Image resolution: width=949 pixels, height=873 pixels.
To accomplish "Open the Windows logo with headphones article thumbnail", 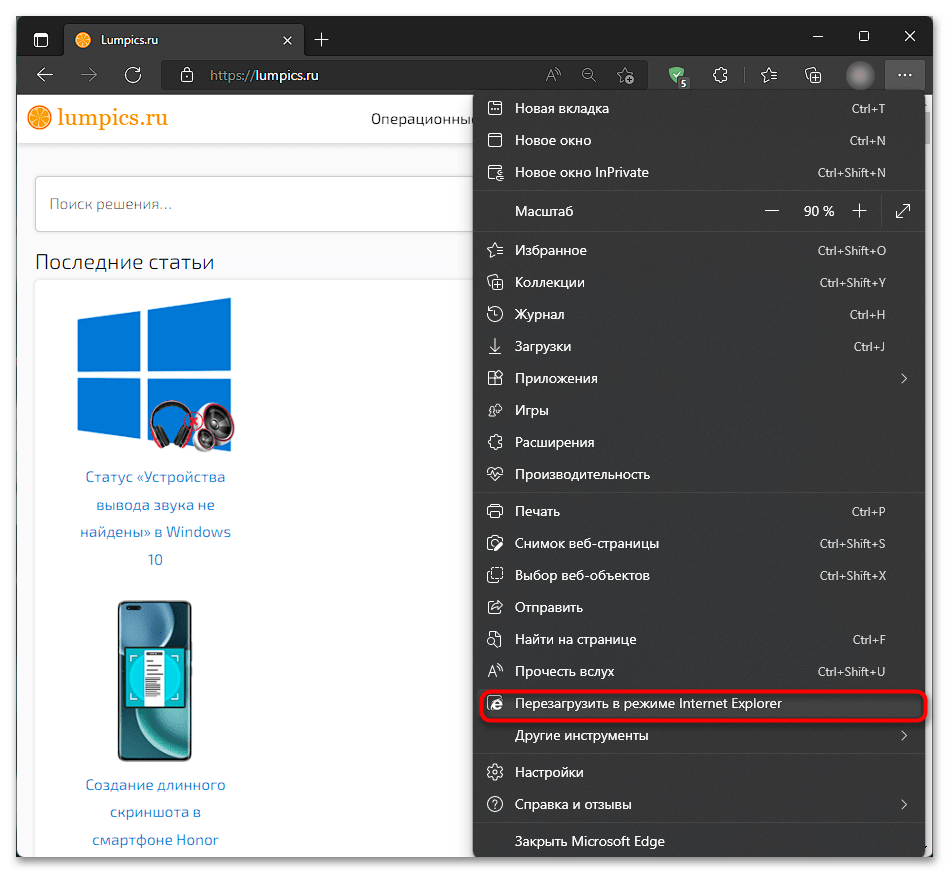I will pyautogui.click(x=156, y=375).
